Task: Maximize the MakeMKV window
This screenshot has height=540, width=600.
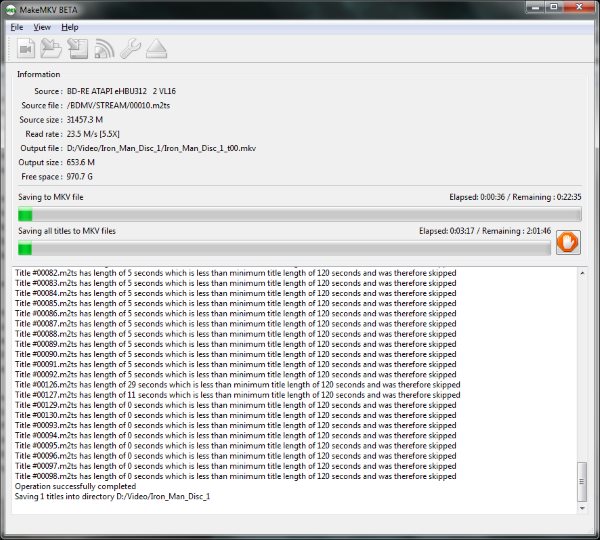Action: (554, 7)
